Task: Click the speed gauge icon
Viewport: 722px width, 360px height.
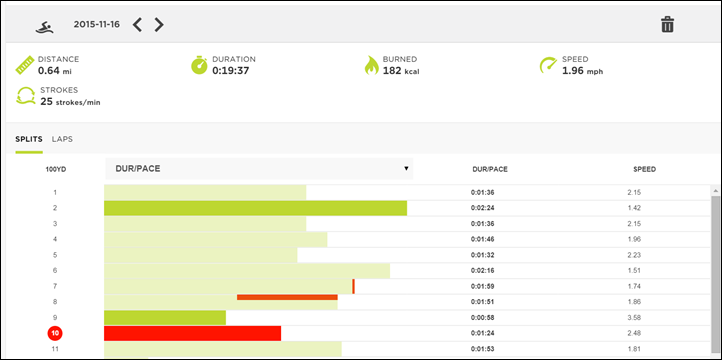Action: pyautogui.click(x=548, y=65)
